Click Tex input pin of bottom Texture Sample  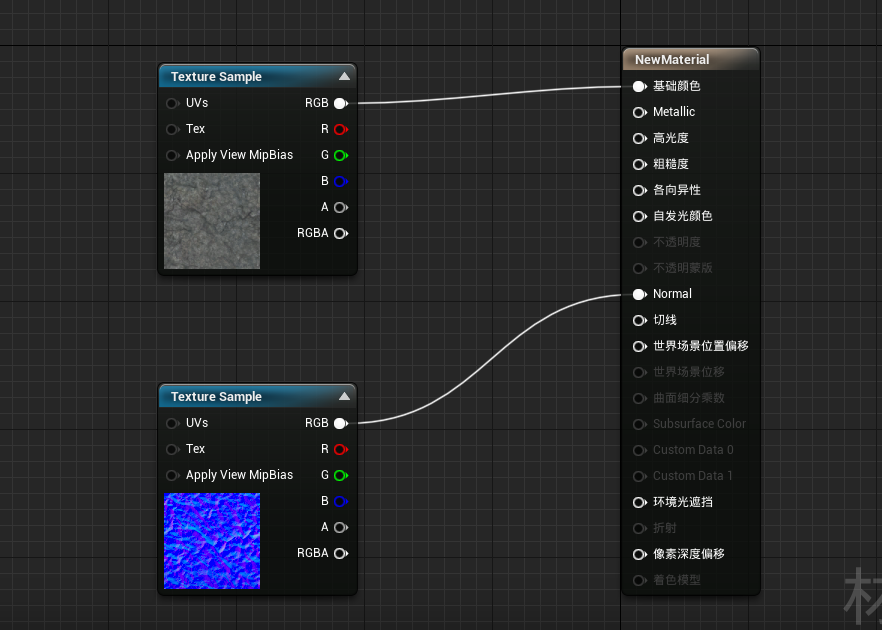(172, 449)
